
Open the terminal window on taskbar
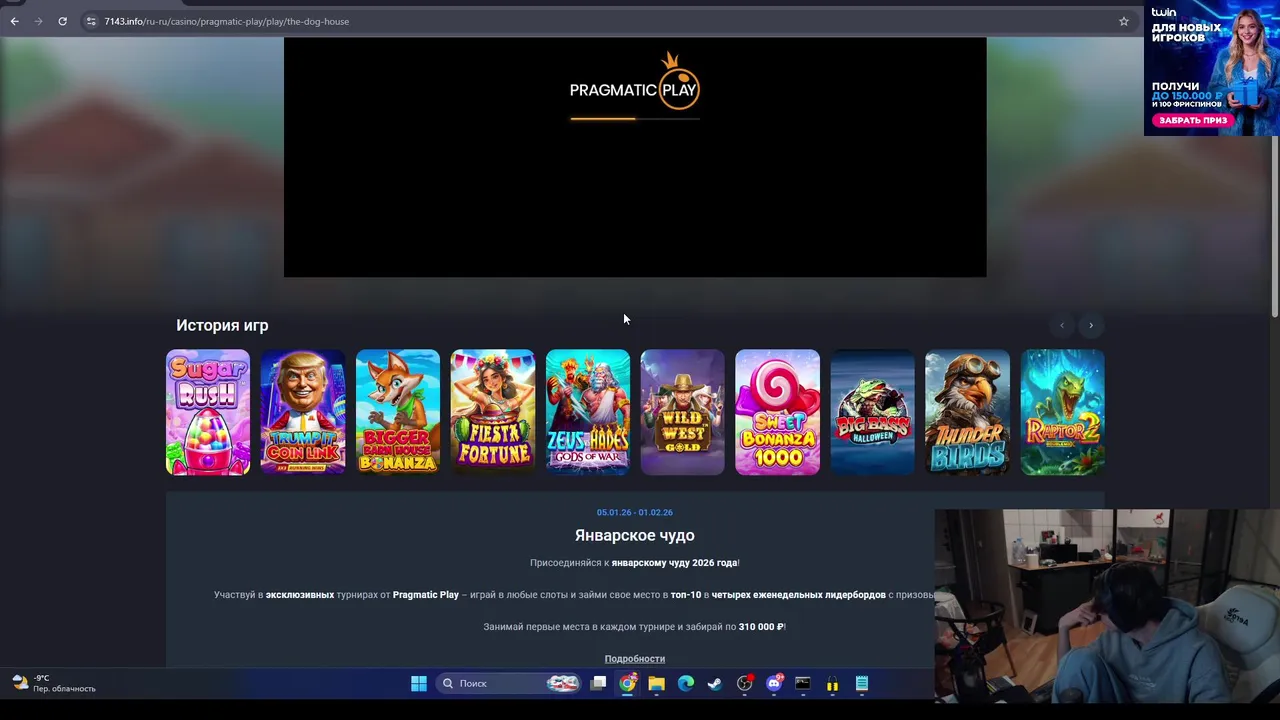pos(802,684)
